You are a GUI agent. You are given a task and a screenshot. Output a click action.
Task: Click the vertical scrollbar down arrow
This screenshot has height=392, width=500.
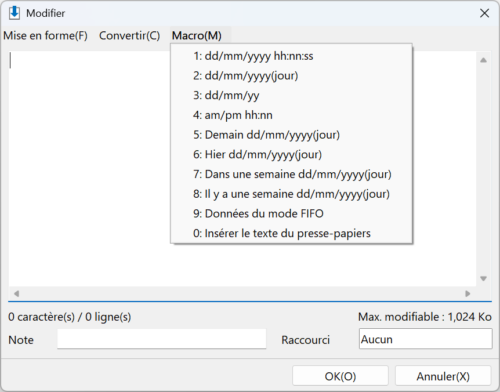click(483, 278)
